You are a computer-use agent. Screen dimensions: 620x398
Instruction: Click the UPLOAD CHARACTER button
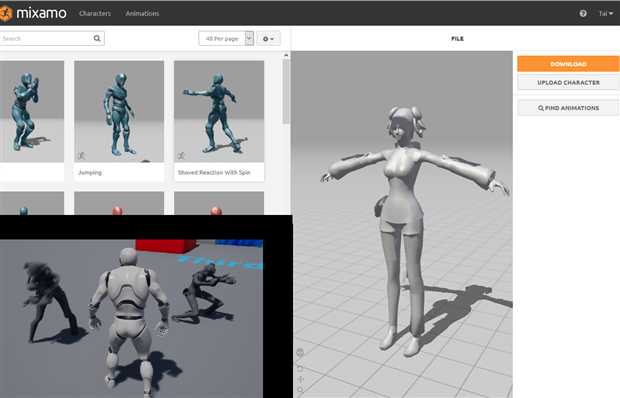(568, 83)
